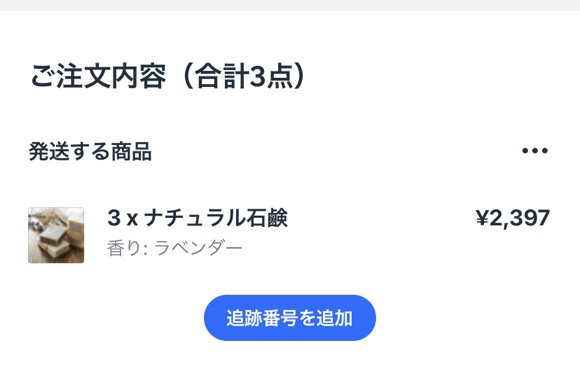Click the ご注文内容（合計3点）heading
The height and width of the screenshot is (374, 580).
coord(168,77)
